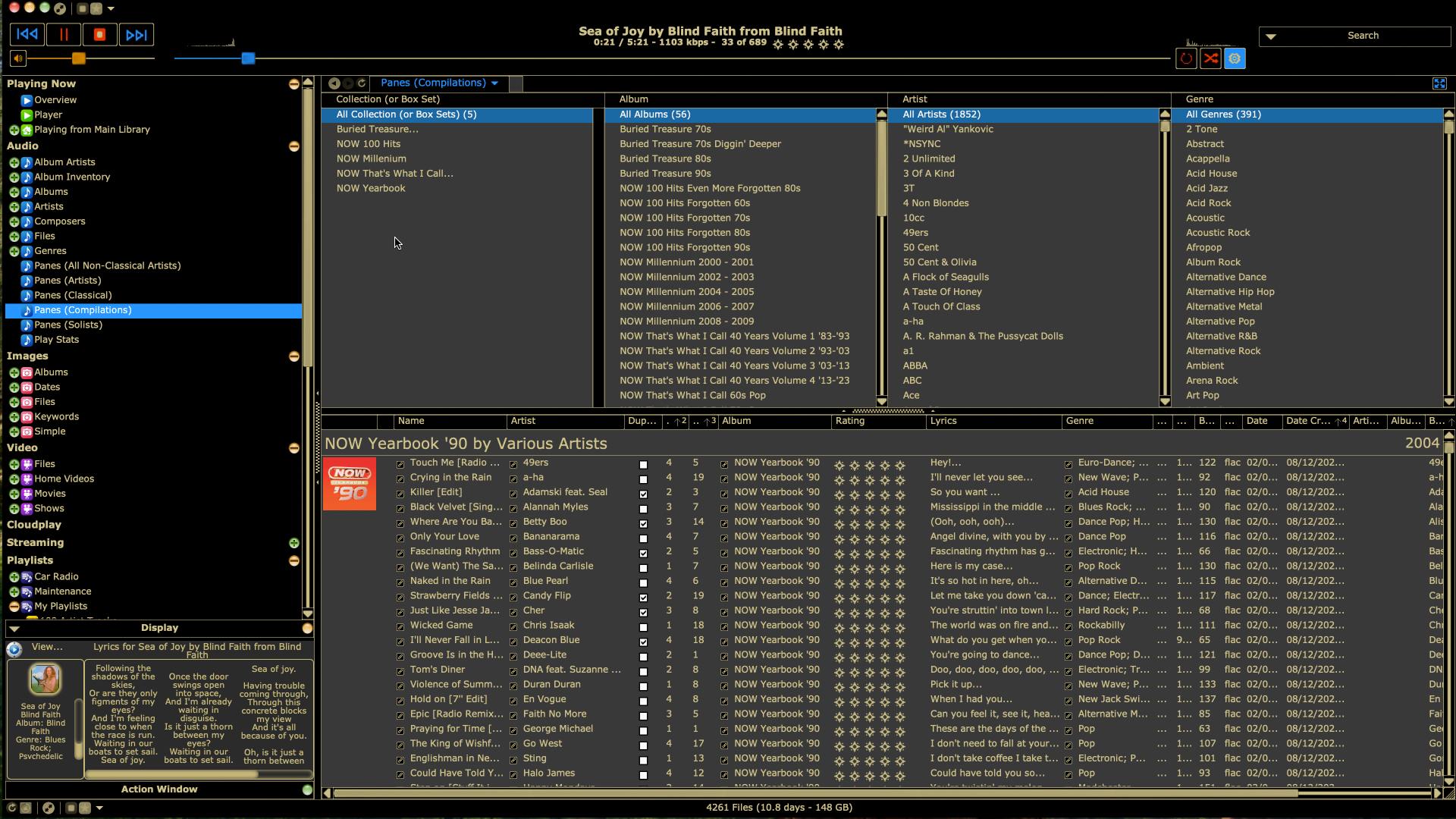Click the red shuffle mode icon
The height and width of the screenshot is (819, 1456).
pos(1210,58)
